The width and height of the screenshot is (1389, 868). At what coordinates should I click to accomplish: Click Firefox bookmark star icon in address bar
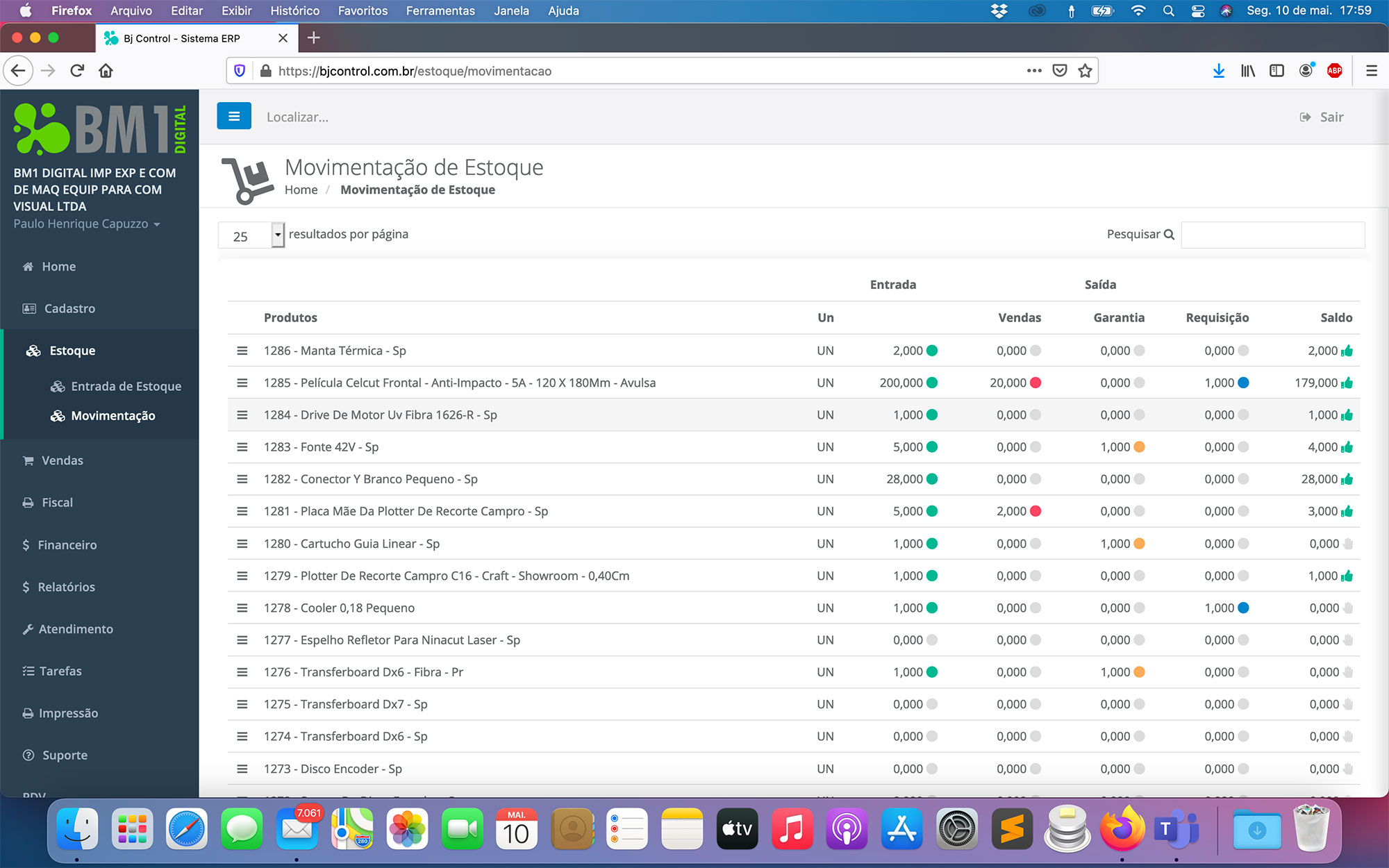pyautogui.click(x=1085, y=71)
